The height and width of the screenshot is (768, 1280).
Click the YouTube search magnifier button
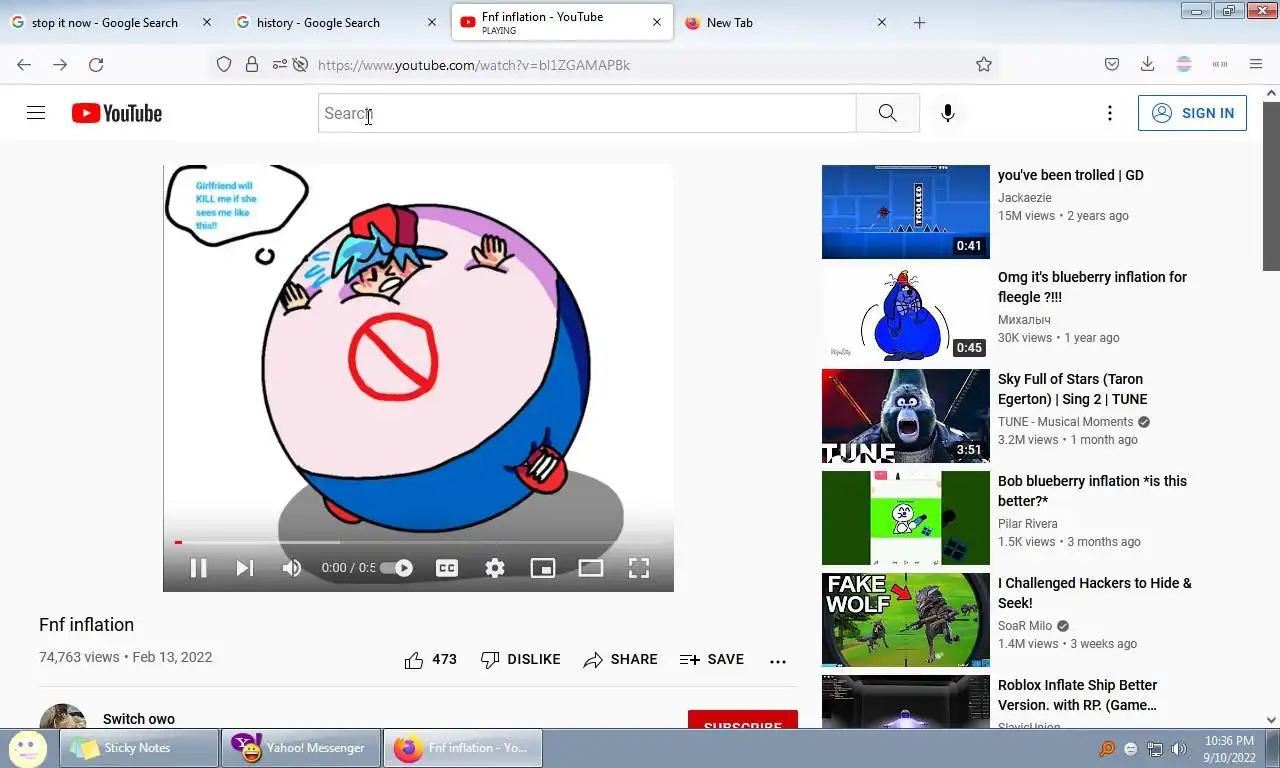click(887, 113)
